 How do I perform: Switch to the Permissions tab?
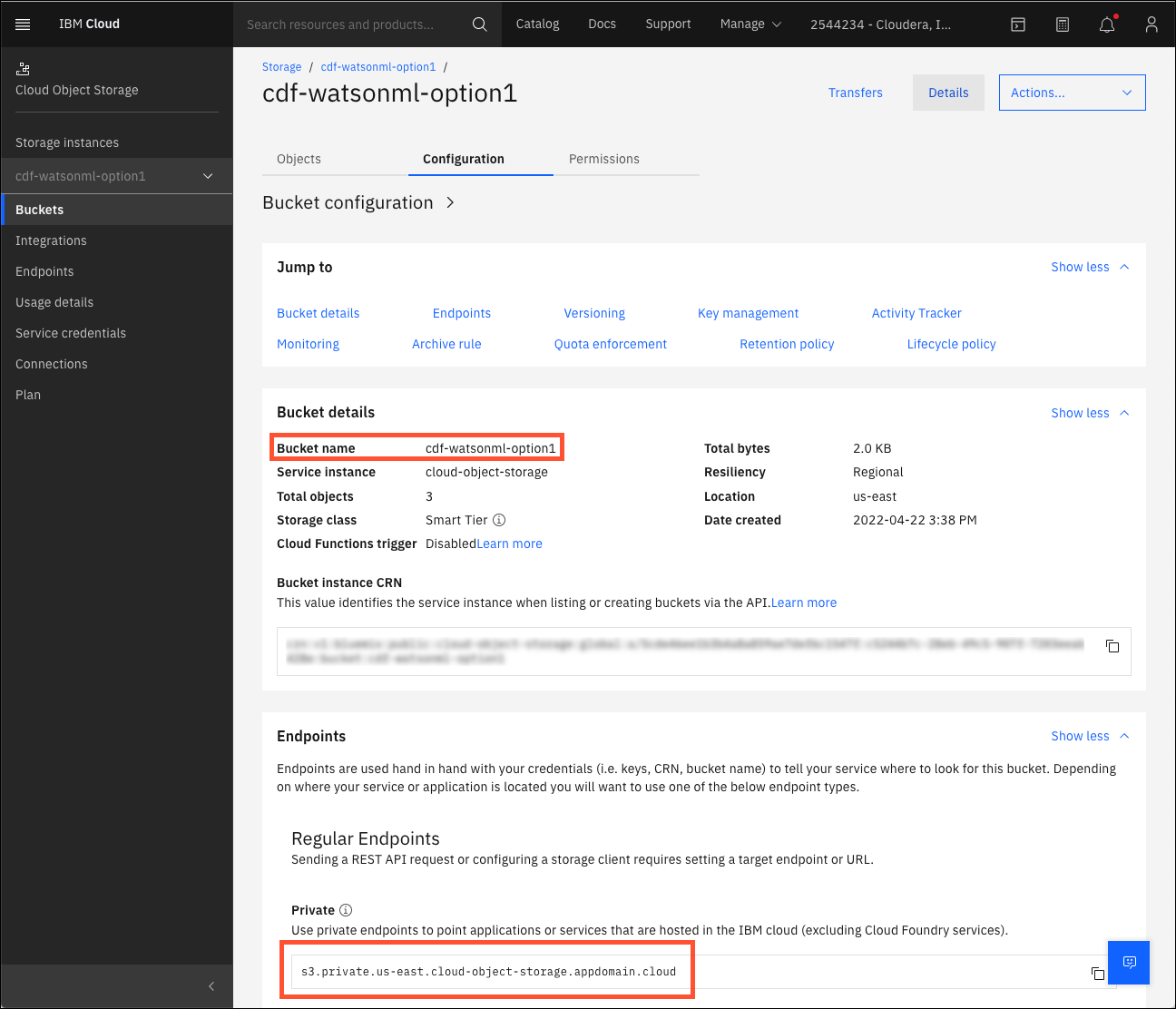click(603, 159)
